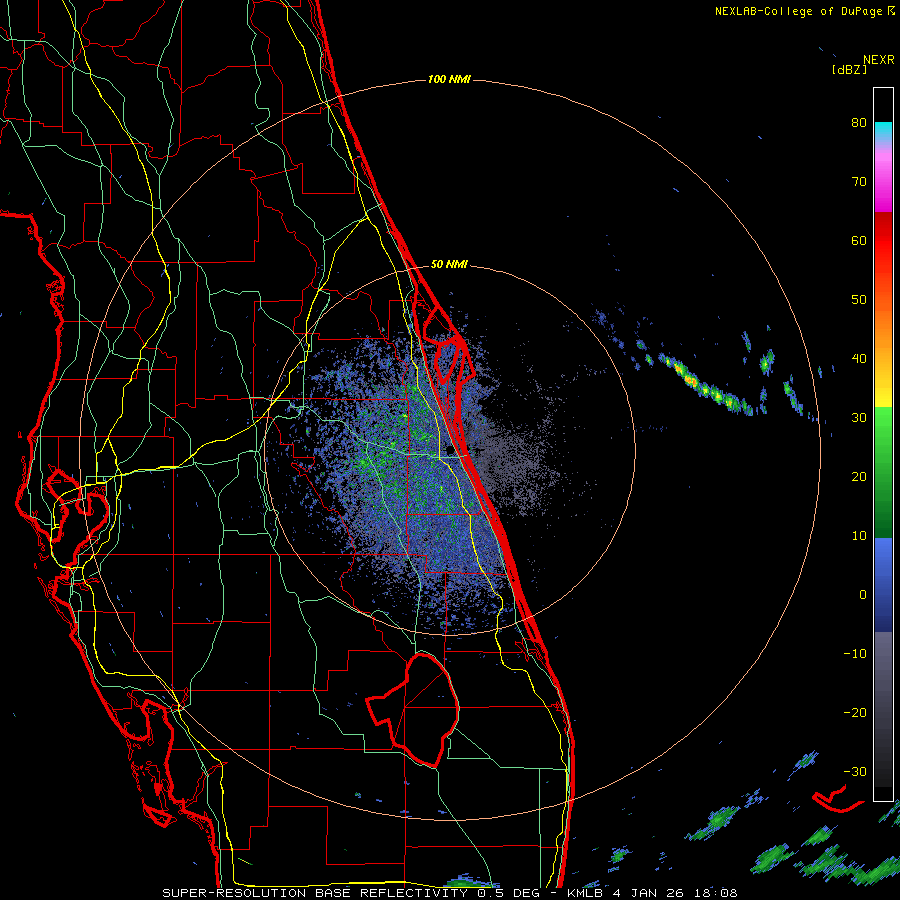
Task: Click the -10 dBZ scale value
Action: pos(855,654)
